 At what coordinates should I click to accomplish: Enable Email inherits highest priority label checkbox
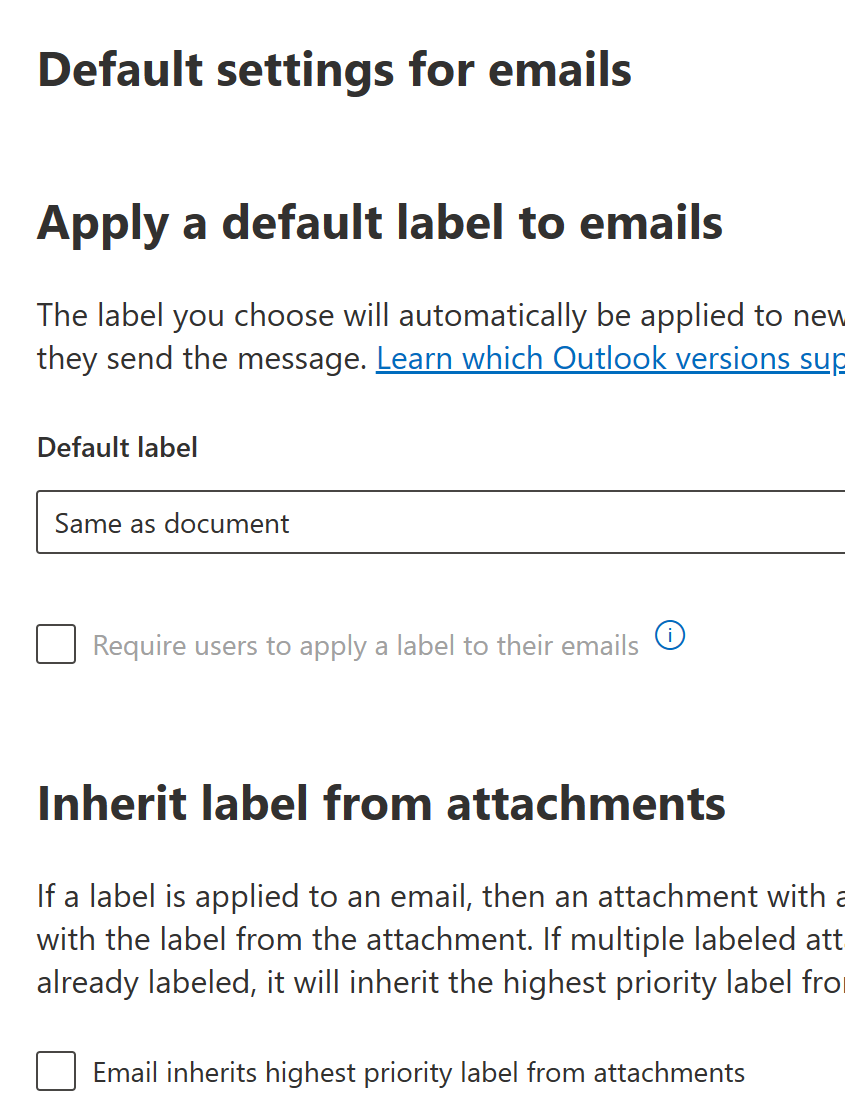coord(56,1071)
